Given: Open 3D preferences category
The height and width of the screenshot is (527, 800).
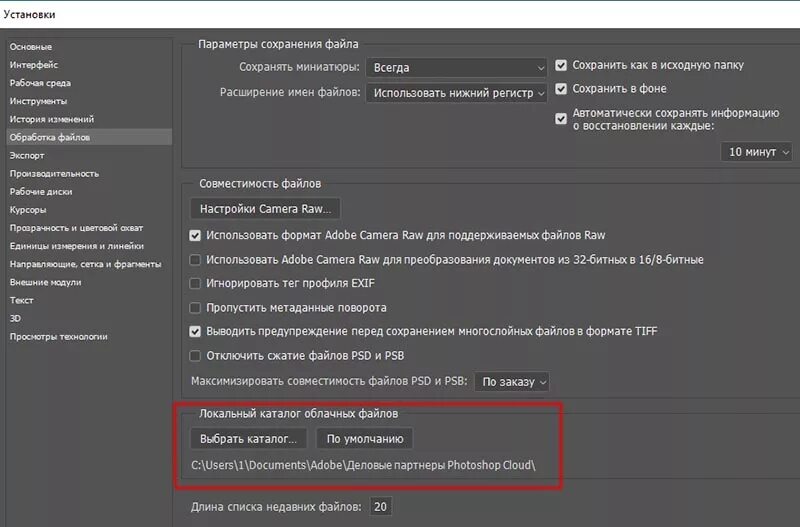Looking at the screenshot, I should pyautogui.click(x=15, y=318).
